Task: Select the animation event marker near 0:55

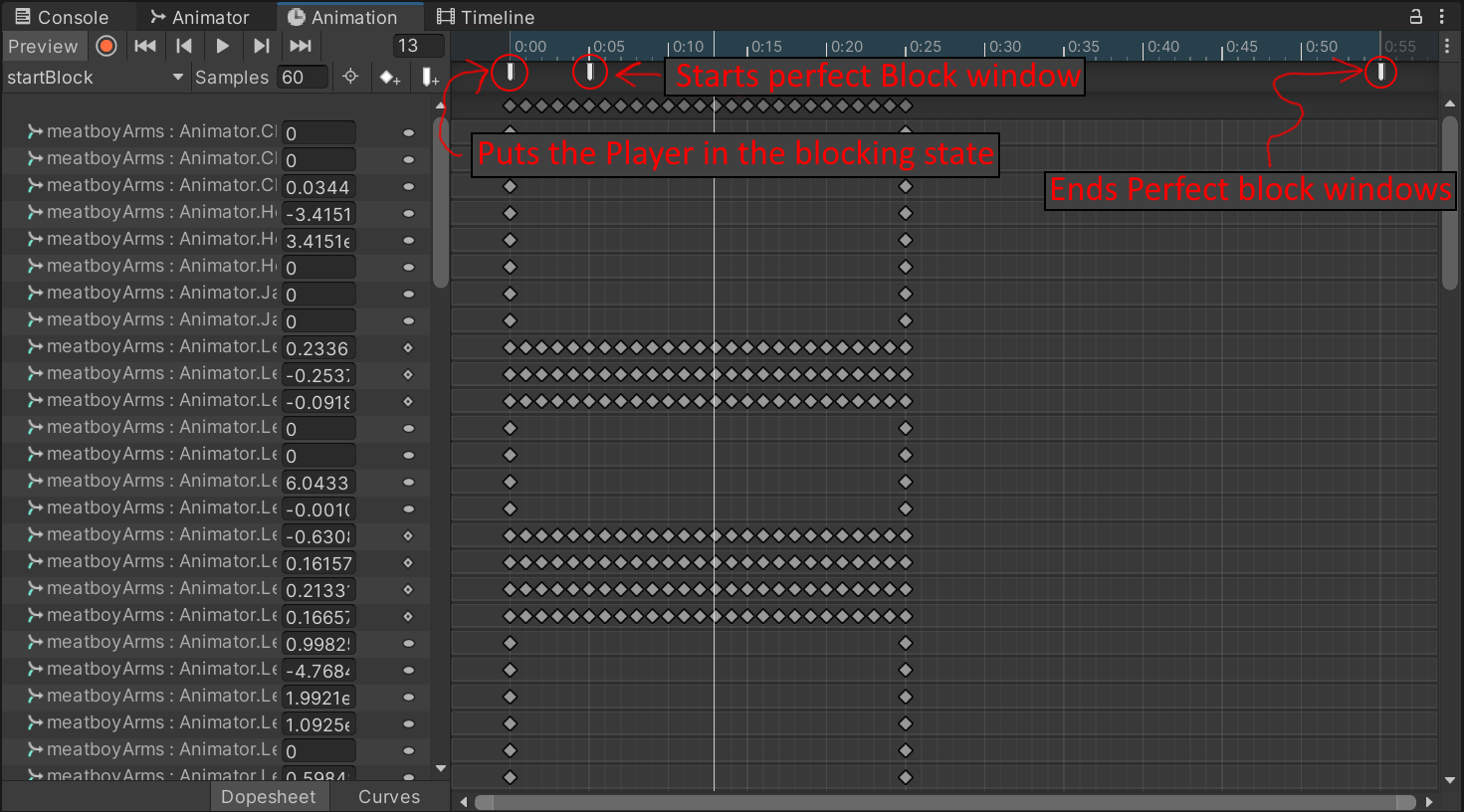Action: (1380, 72)
